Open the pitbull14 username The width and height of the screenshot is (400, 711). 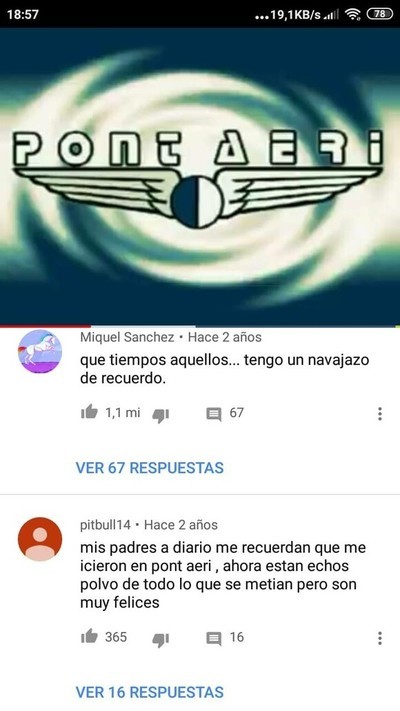click(x=105, y=525)
